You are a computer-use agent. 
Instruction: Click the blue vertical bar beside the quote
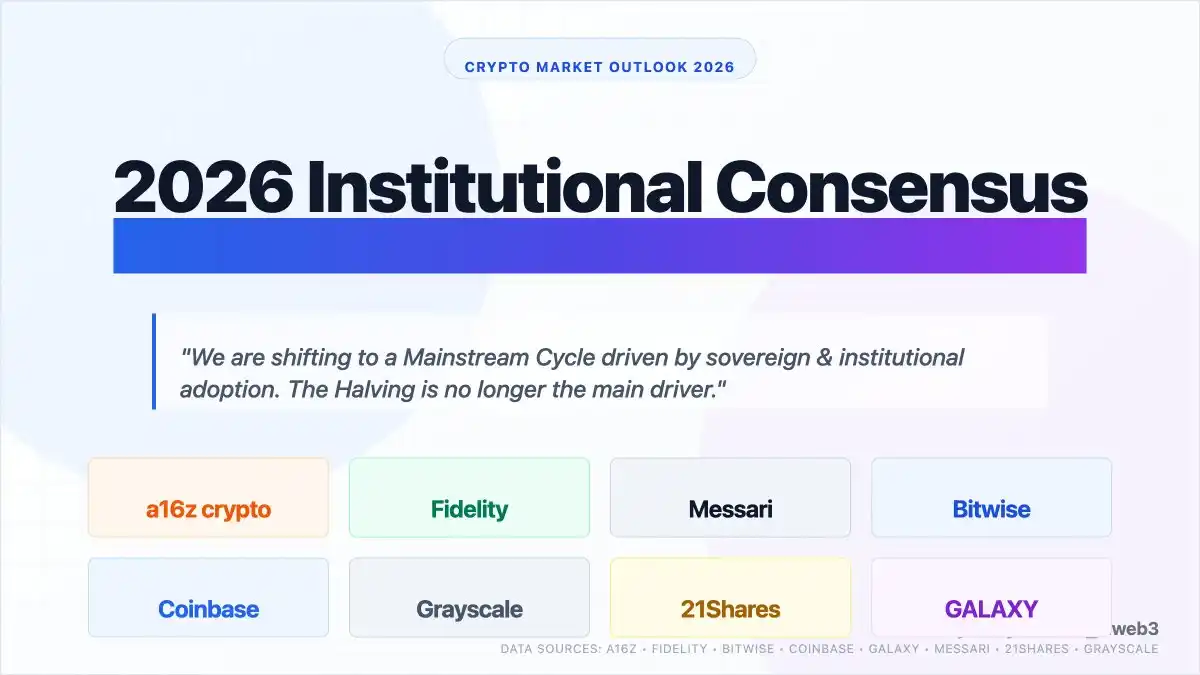tap(154, 361)
